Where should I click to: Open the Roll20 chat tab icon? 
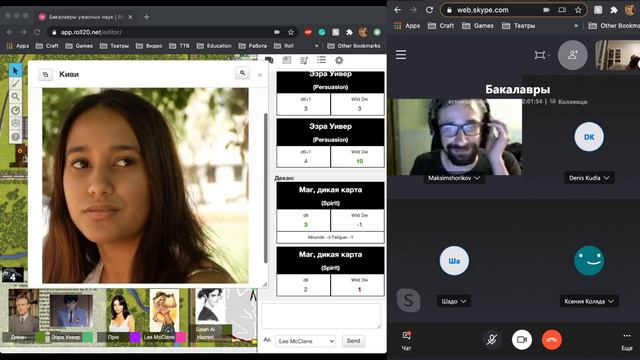tap(269, 60)
